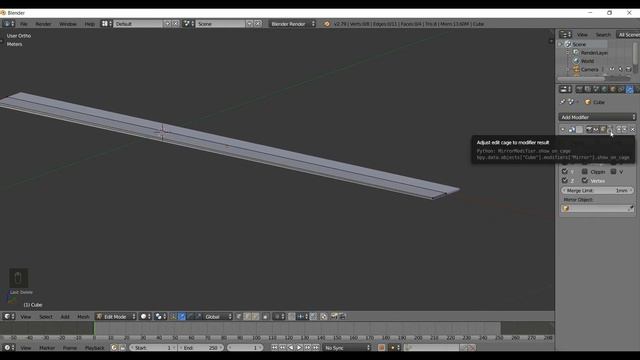Click the timeline editor type icon

(9, 348)
